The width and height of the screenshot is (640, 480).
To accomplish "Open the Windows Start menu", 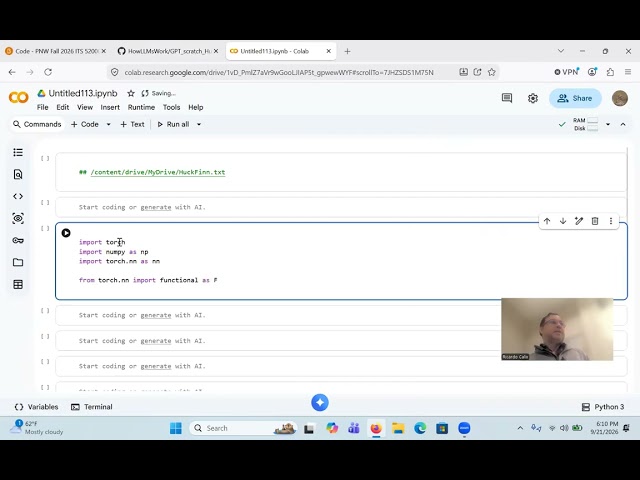I will click(x=176, y=428).
